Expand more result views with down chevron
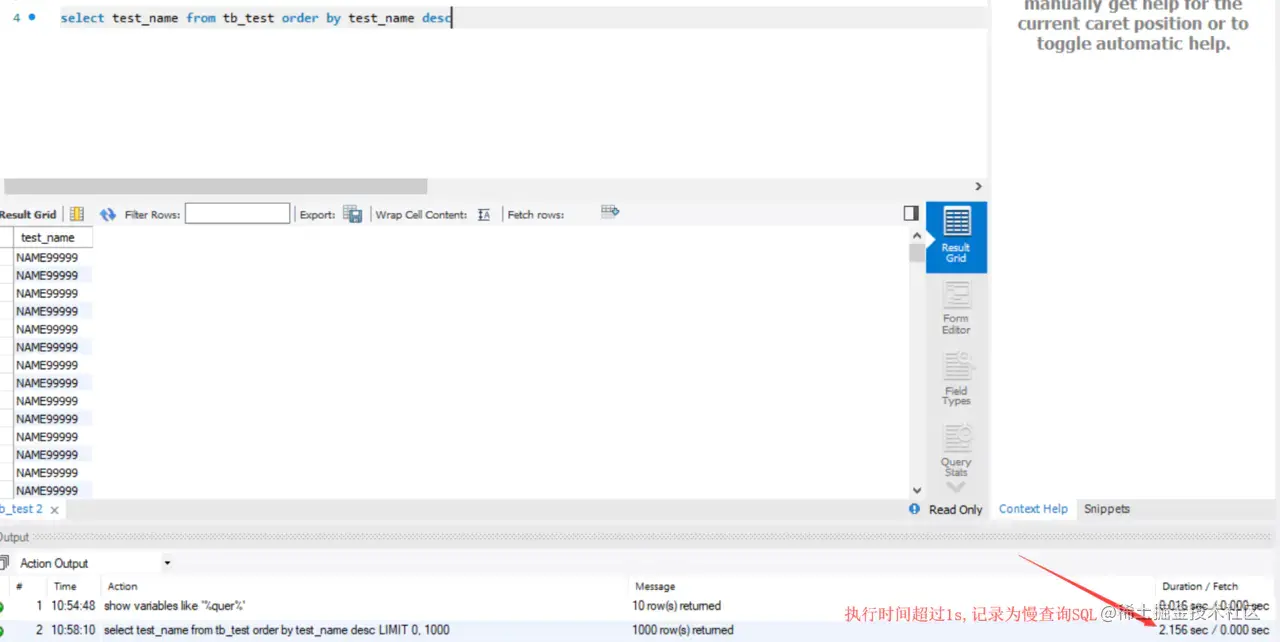Image resolution: width=1280 pixels, height=642 pixels. tap(956, 487)
